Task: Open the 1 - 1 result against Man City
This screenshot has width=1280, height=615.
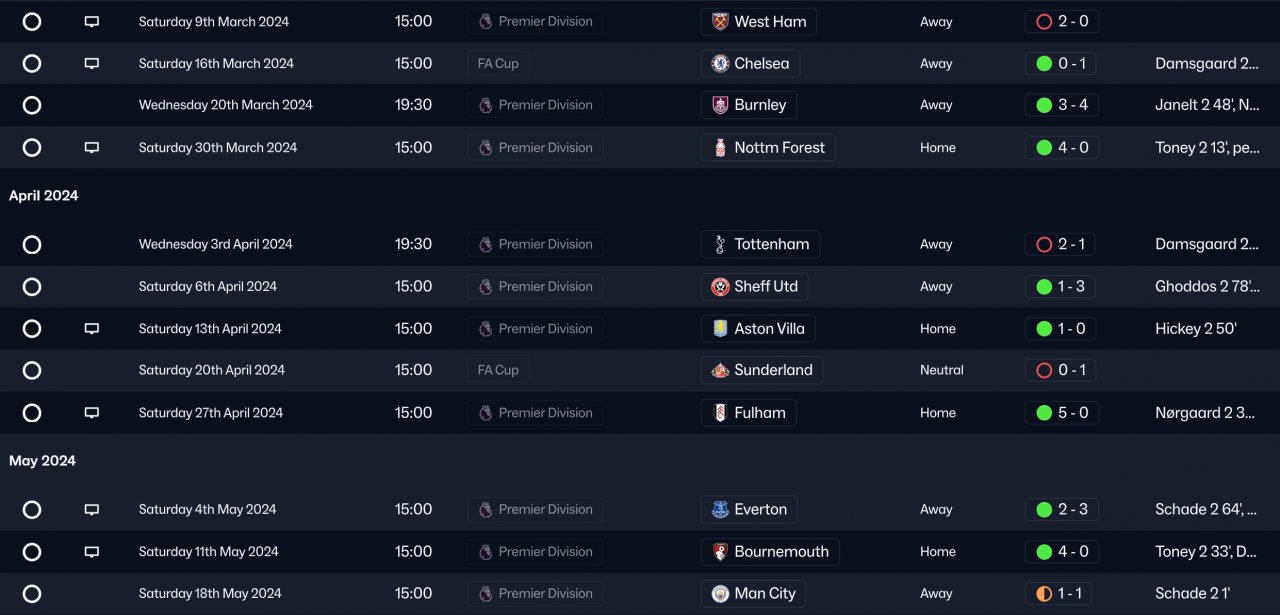Action: (1061, 593)
